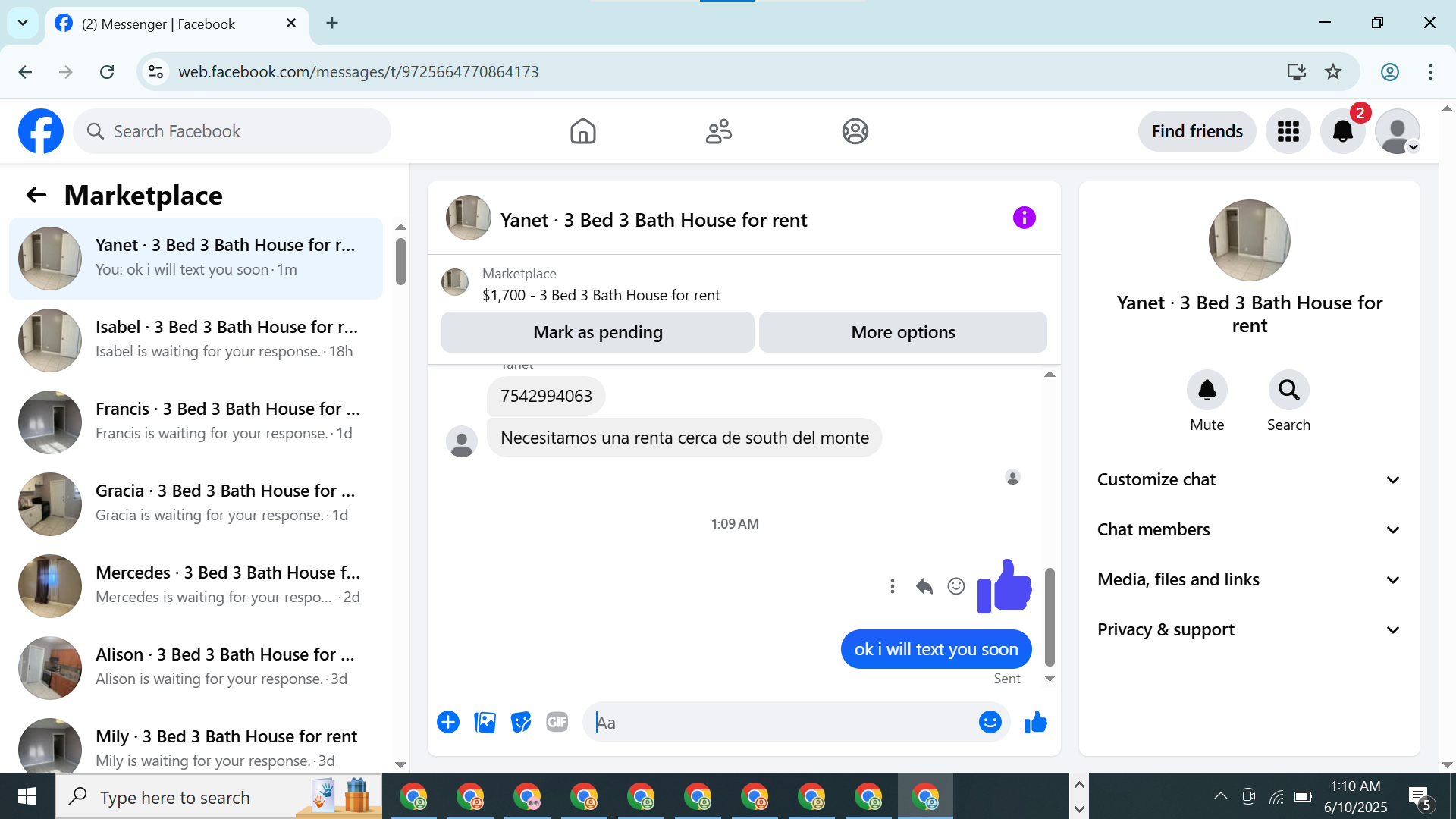The height and width of the screenshot is (819, 1456).
Task: Send a thumbs-up like from composer
Action: pyautogui.click(x=1035, y=723)
